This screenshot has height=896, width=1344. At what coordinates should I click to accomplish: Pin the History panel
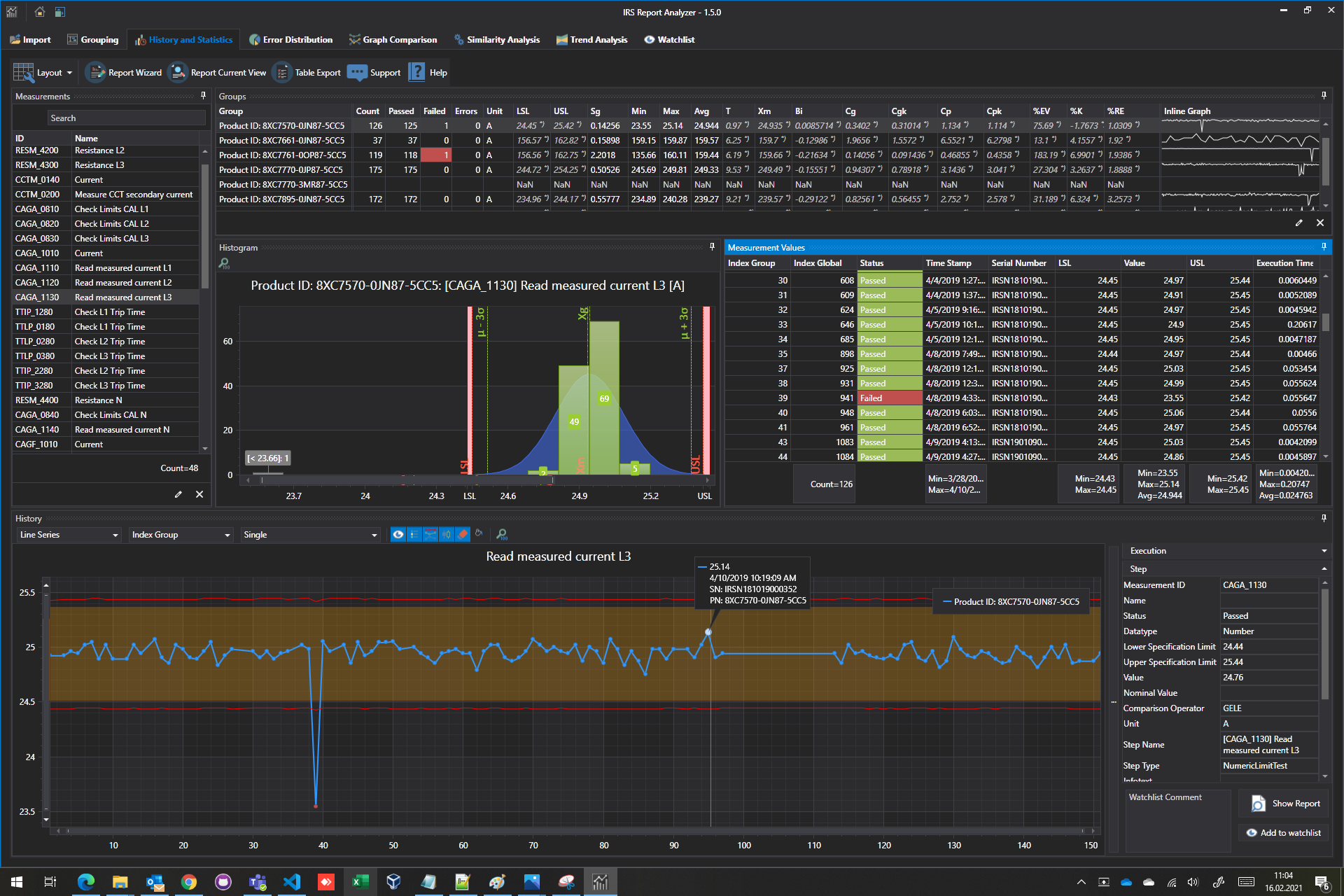1324,518
